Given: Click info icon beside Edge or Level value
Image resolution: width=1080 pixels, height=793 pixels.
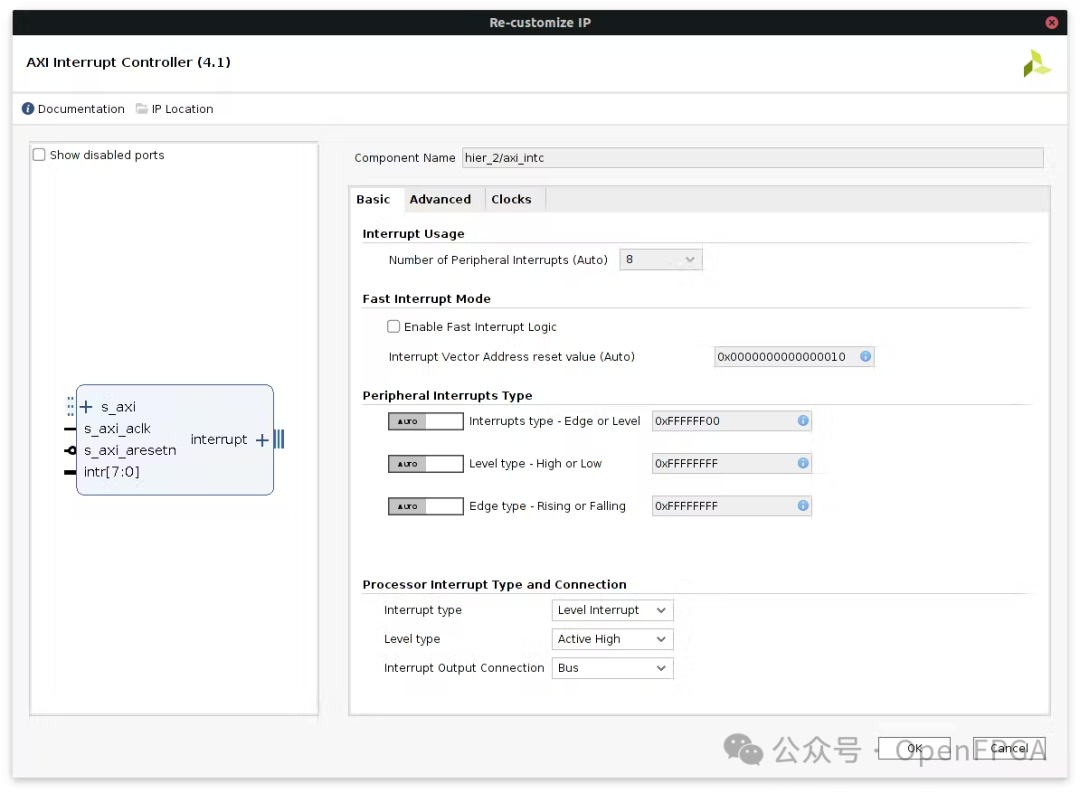Looking at the screenshot, I should tap(803, 421).
